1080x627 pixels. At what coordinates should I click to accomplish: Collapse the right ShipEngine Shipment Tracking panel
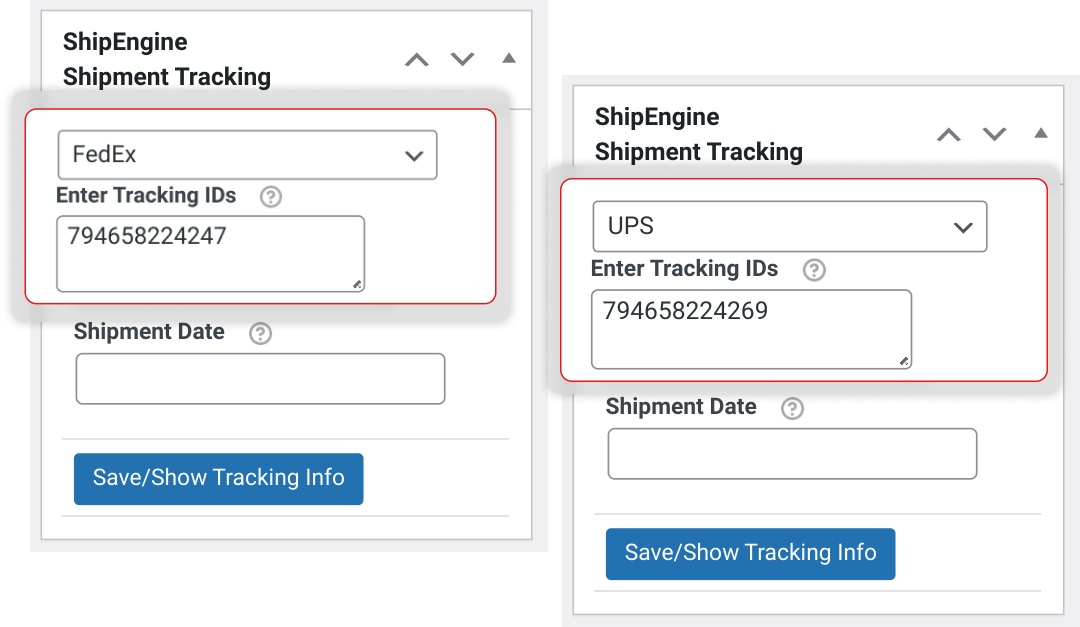tap(1040, 133)
